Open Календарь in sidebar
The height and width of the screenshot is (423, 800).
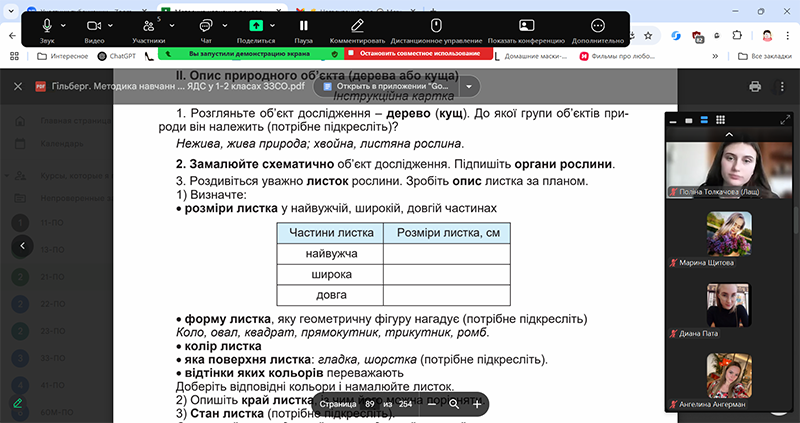point(61,144)
